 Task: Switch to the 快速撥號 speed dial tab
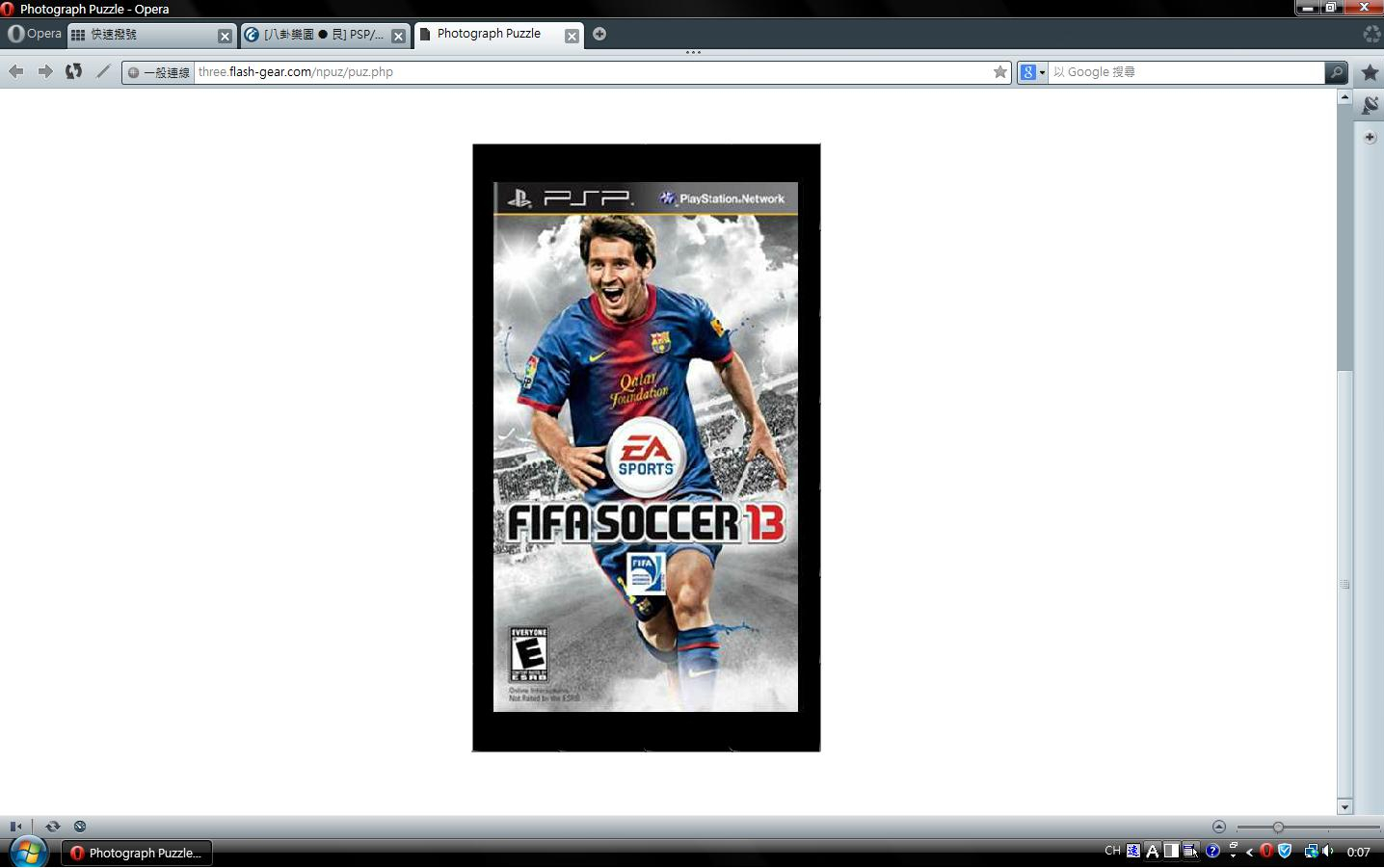point(151,35)
